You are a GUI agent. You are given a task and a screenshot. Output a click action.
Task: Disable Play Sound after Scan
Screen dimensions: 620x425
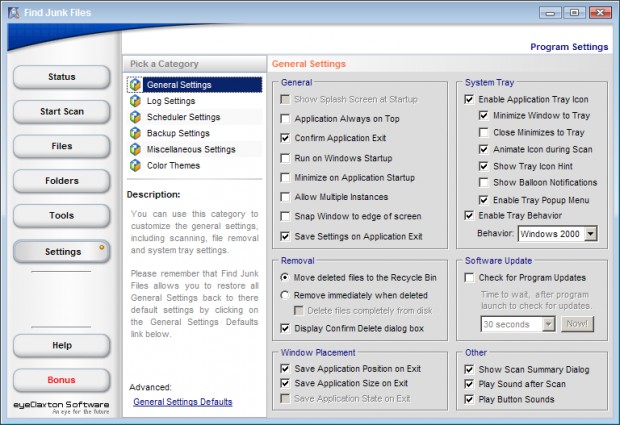tap(469, 384)
